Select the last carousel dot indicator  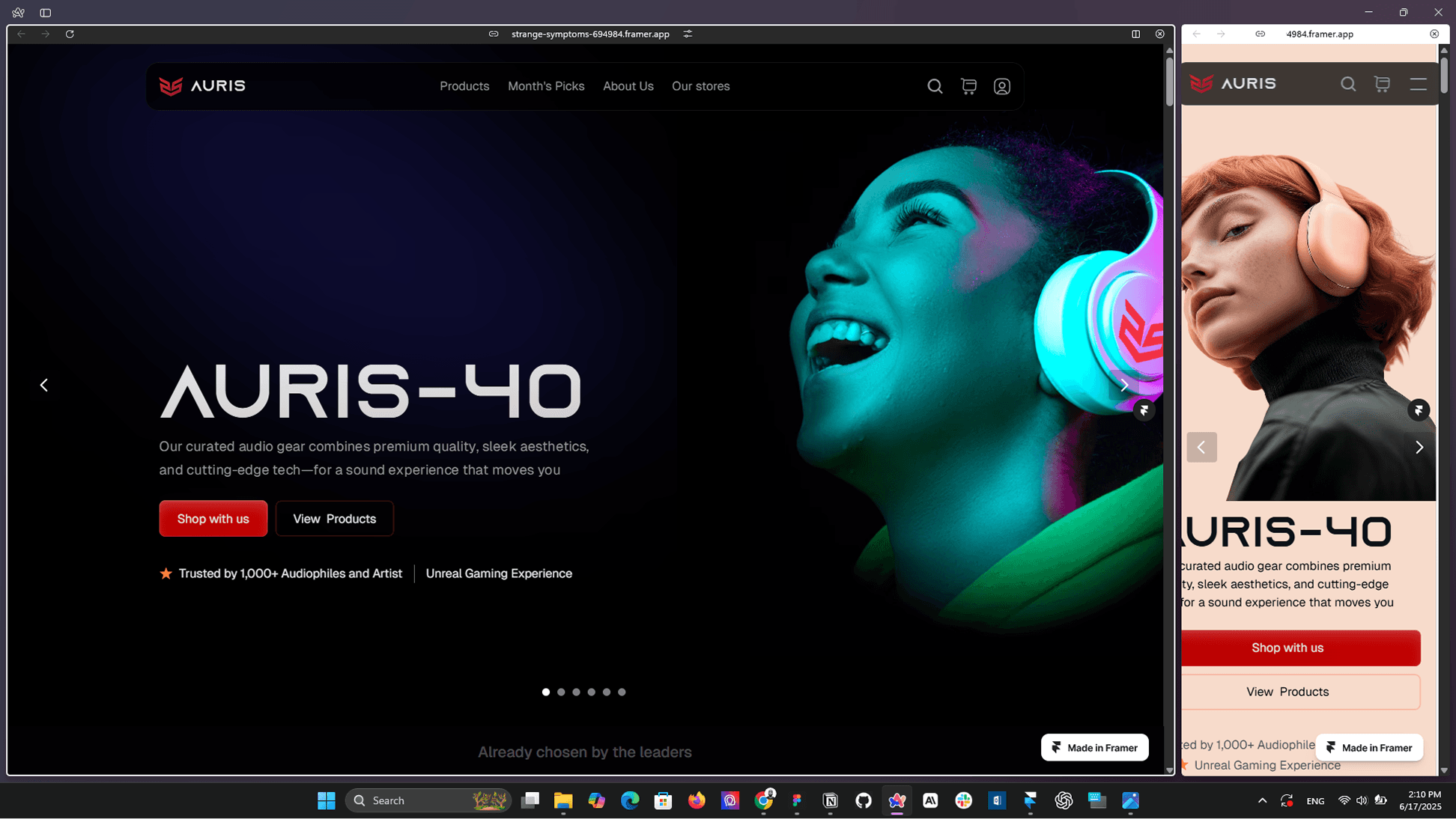pos(622,692)
